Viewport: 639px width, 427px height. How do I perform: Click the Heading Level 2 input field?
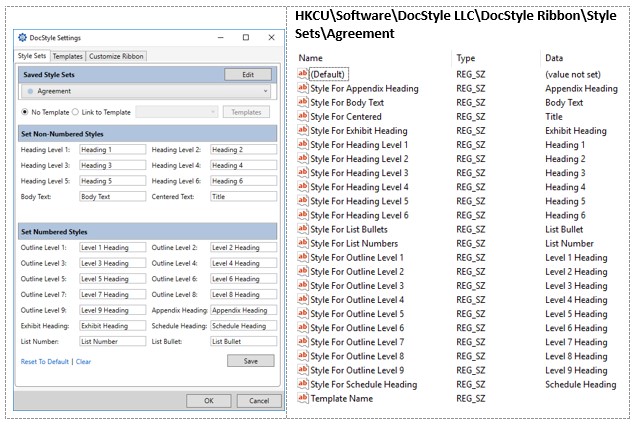click(244, 150)
